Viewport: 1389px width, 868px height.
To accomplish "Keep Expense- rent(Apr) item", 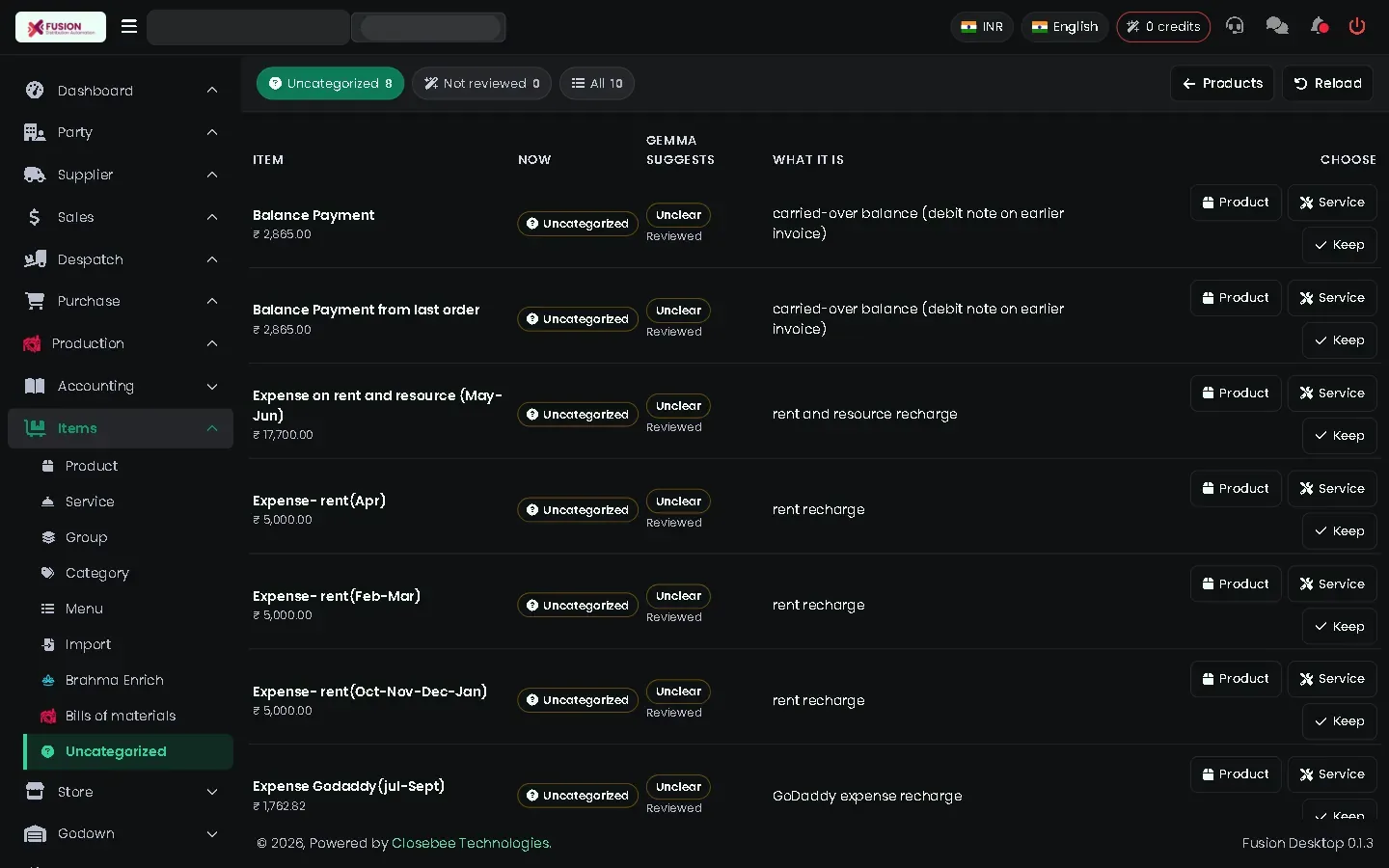I will (x=1339, y=531).
